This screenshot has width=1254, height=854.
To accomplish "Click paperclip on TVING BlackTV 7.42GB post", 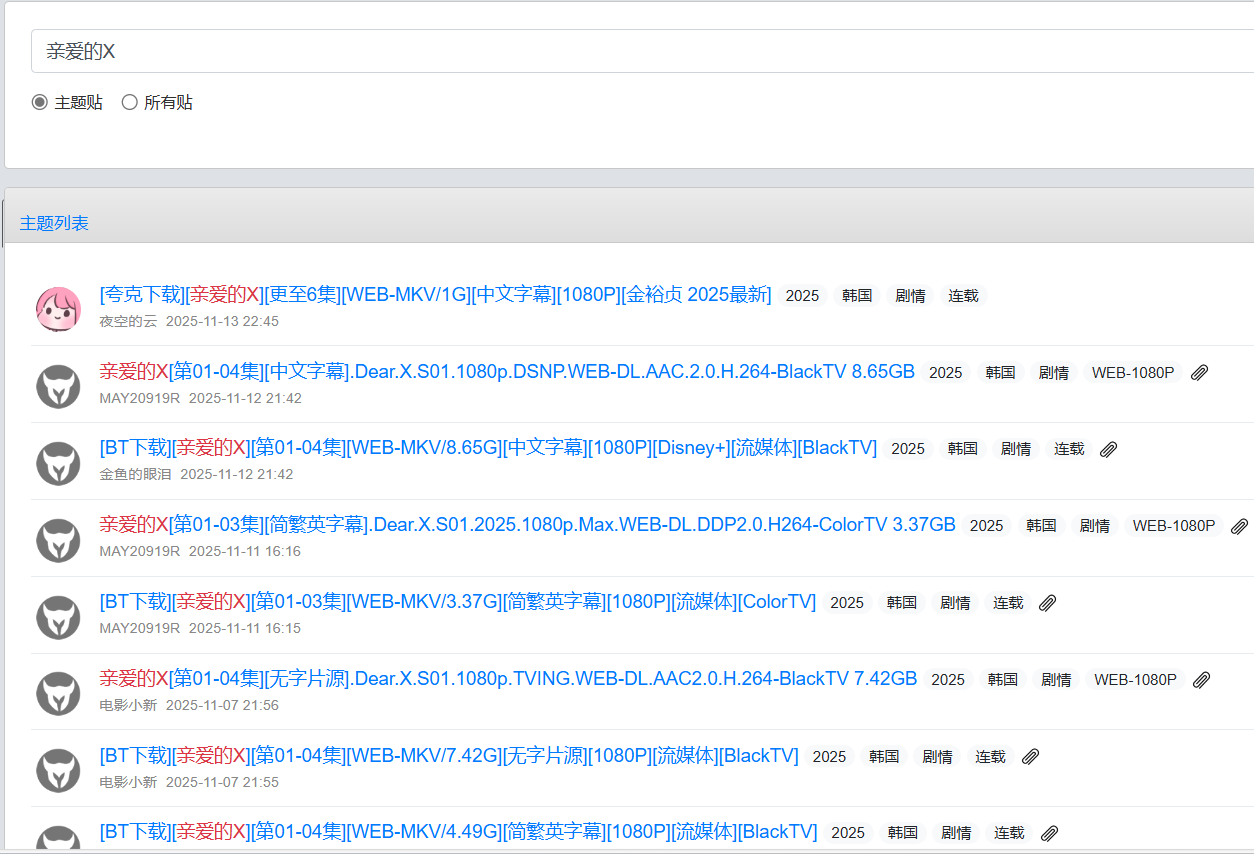I will (x=1202, y=680).
